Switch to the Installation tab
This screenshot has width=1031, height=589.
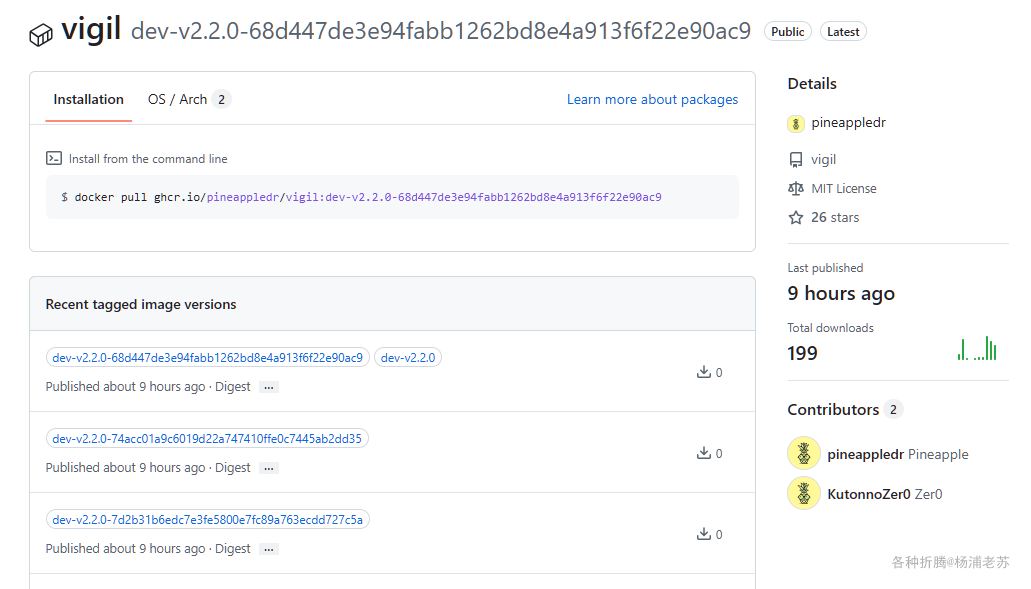tap(88, 99)
